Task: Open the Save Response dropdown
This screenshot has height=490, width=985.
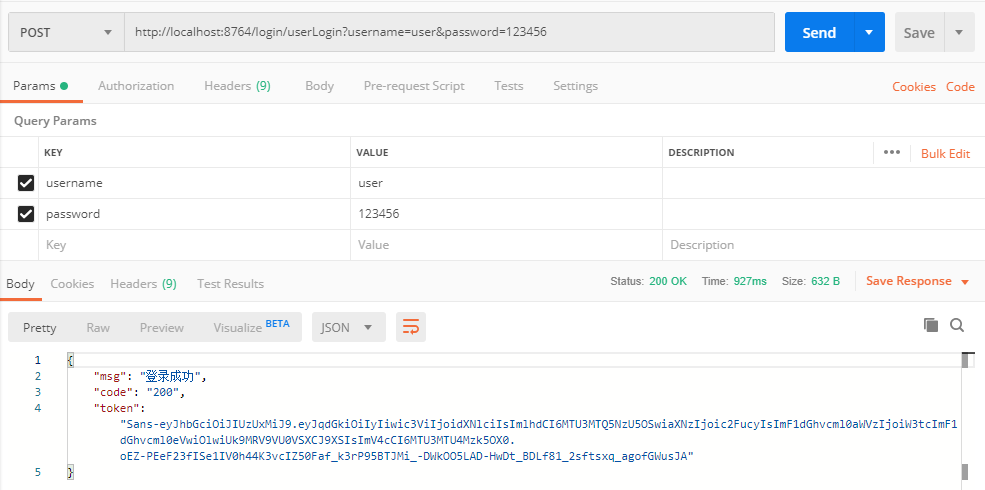Action: [917, 281]
